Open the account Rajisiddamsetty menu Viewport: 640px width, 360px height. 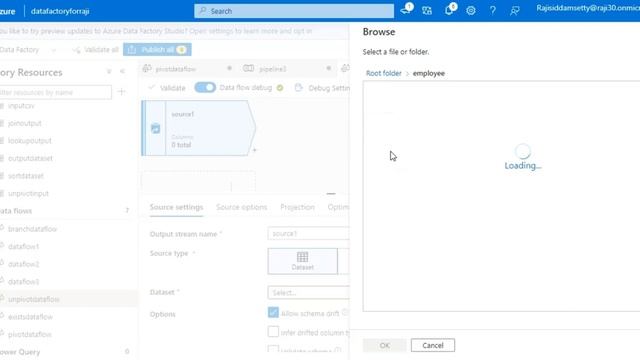[588, 8]
